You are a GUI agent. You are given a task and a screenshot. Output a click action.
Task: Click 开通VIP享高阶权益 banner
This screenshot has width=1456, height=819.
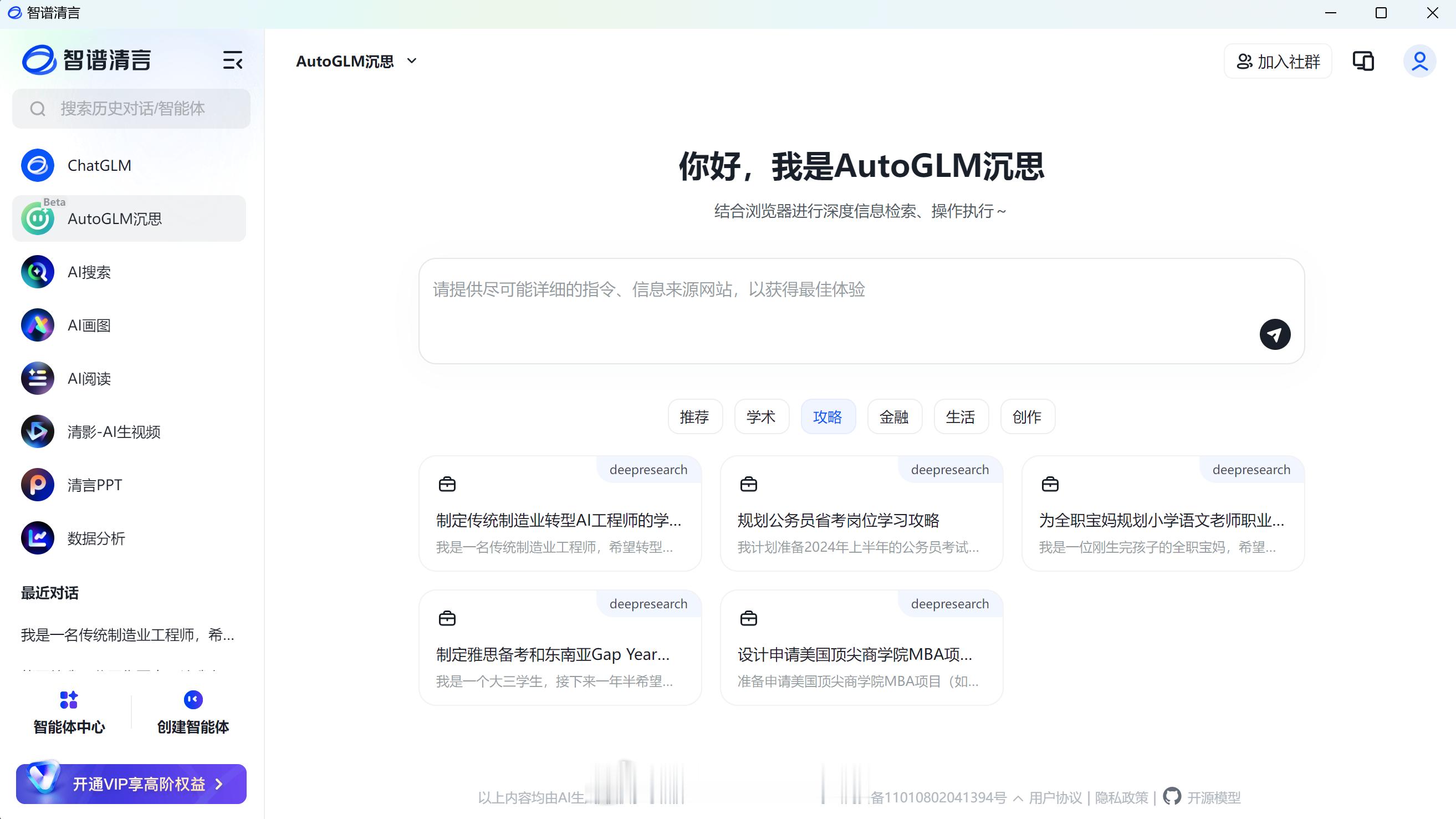[131, 784]
